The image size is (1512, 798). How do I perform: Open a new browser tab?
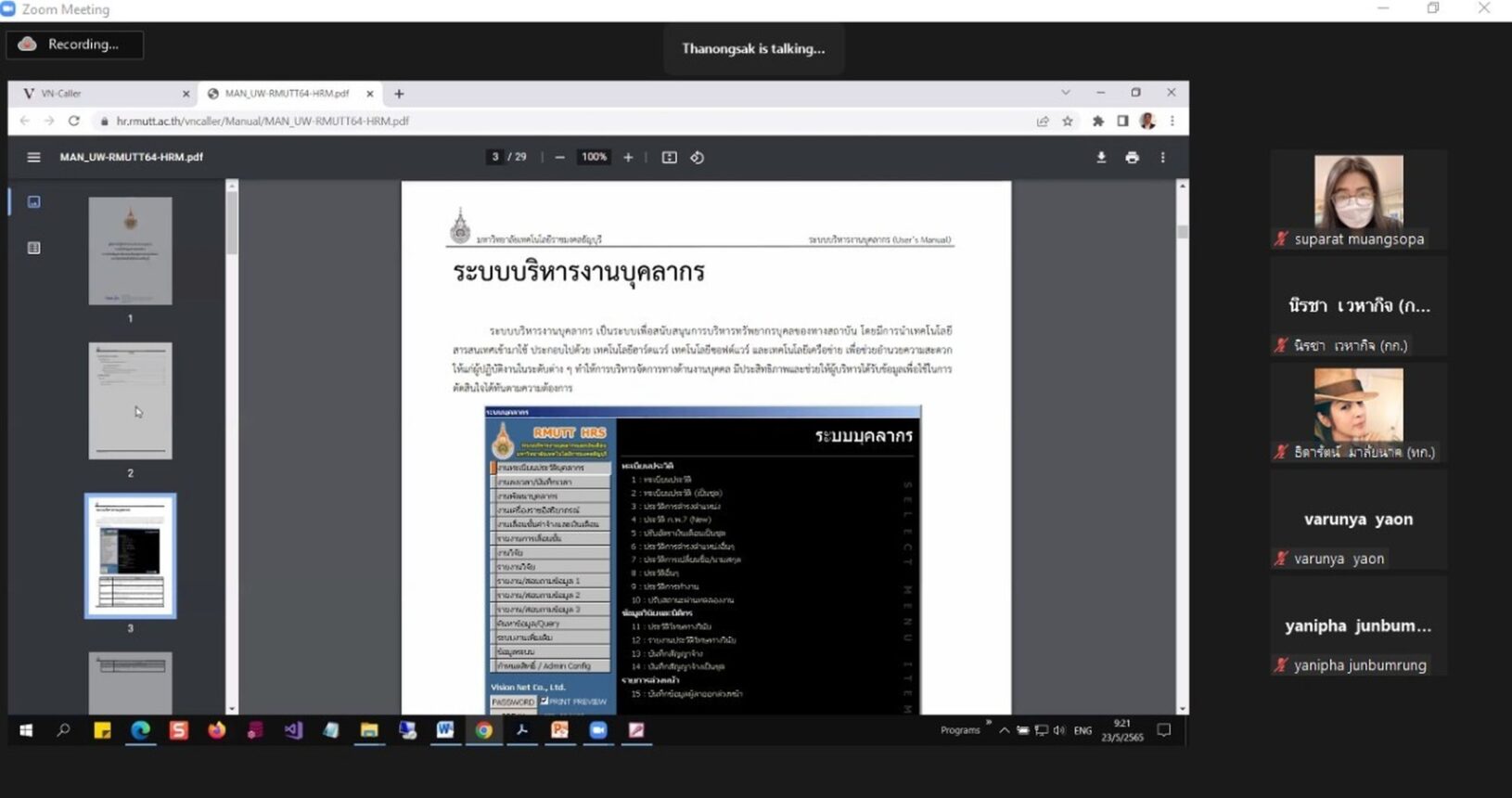click(399, 94)
